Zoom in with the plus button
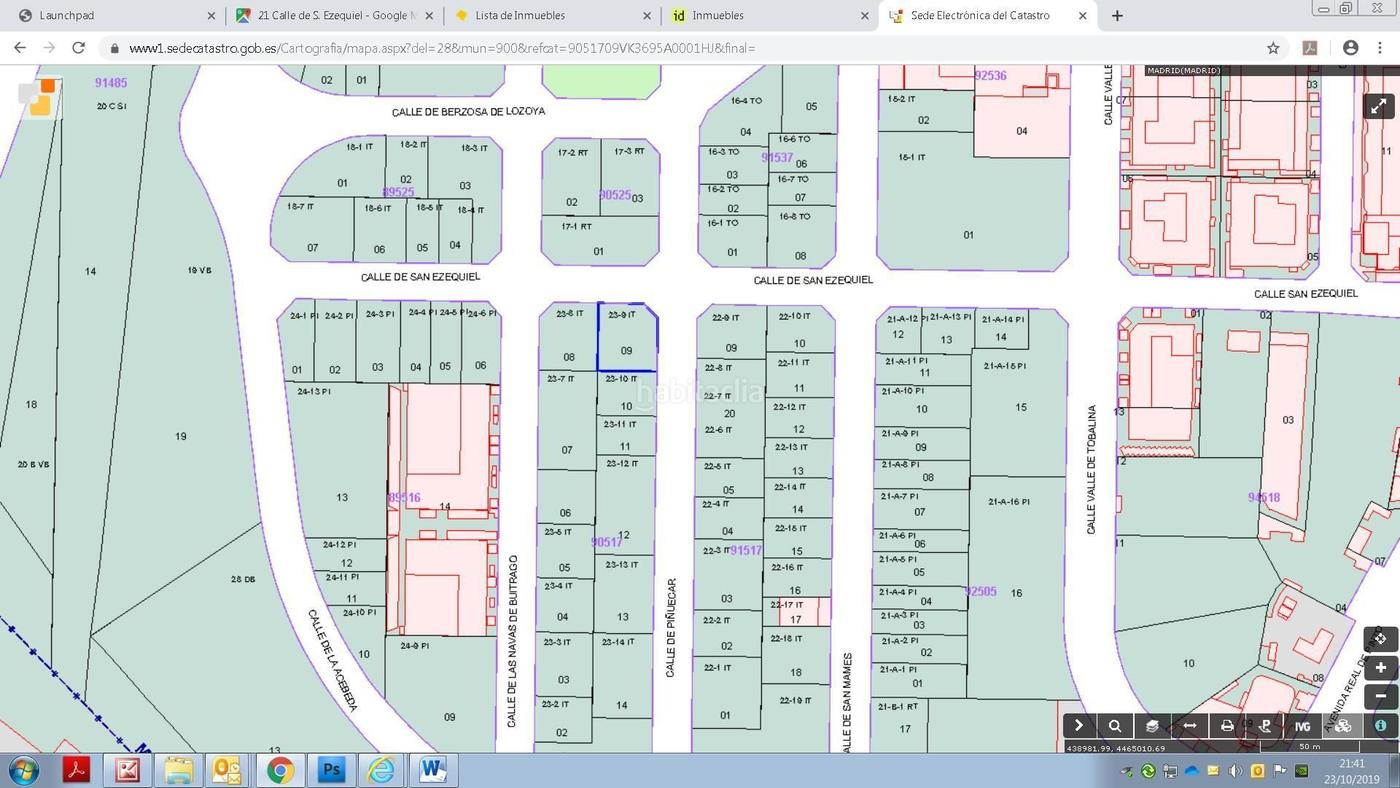 (1380, 667)
